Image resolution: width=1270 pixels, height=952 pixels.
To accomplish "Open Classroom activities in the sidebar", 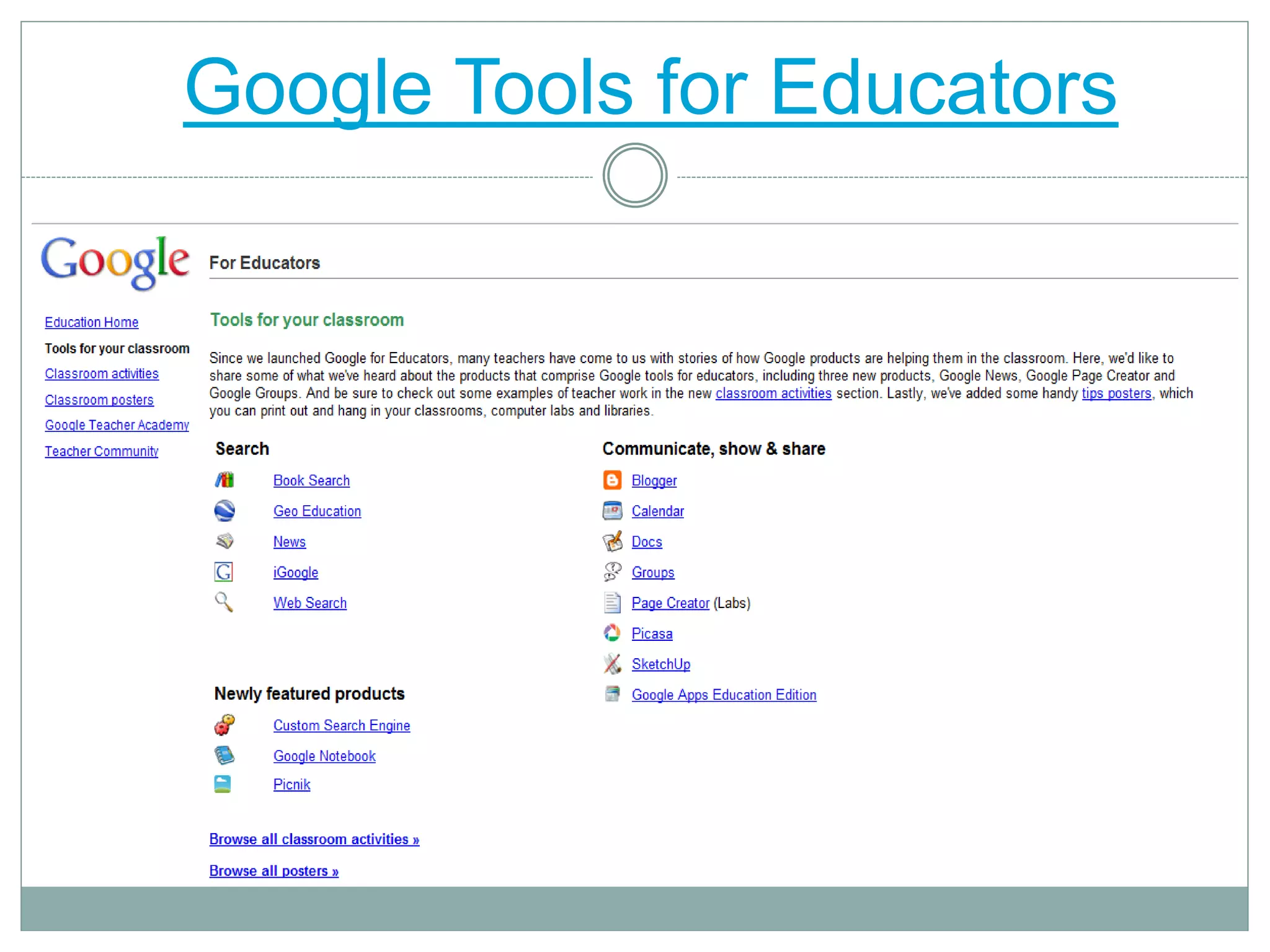I will [102, 374].
